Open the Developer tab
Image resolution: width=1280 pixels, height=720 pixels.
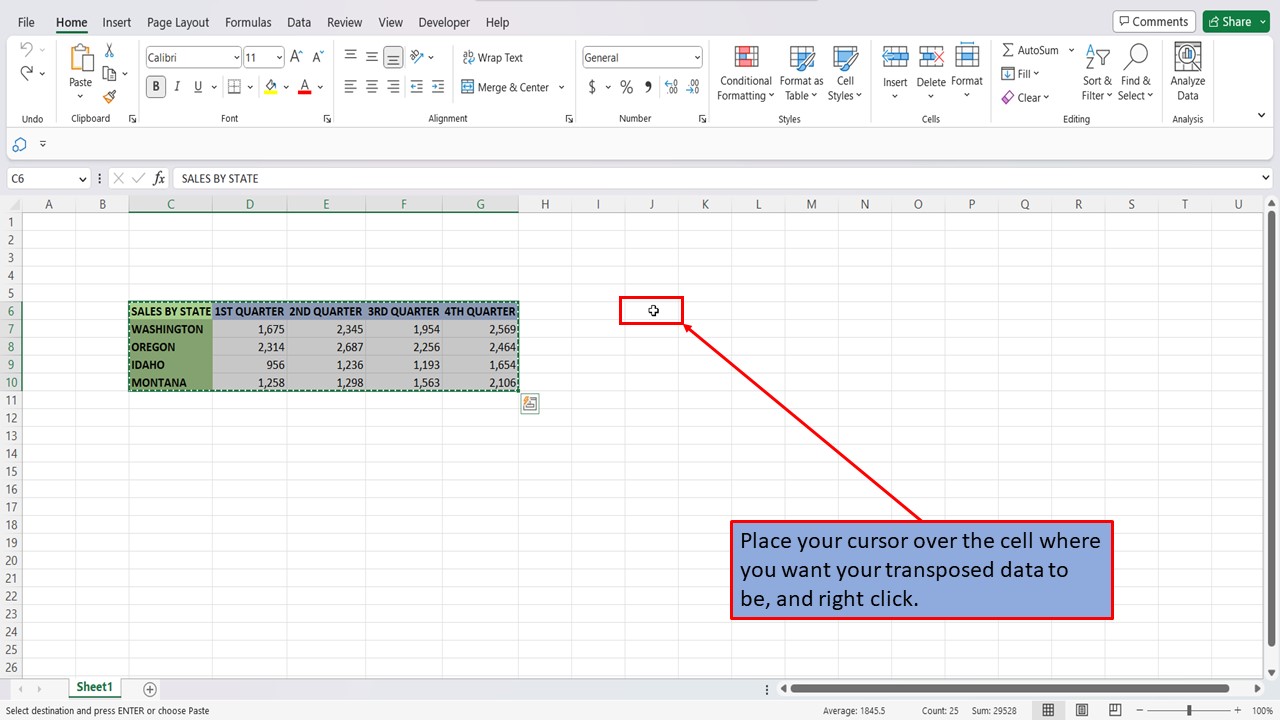click(x=444, y=22)
